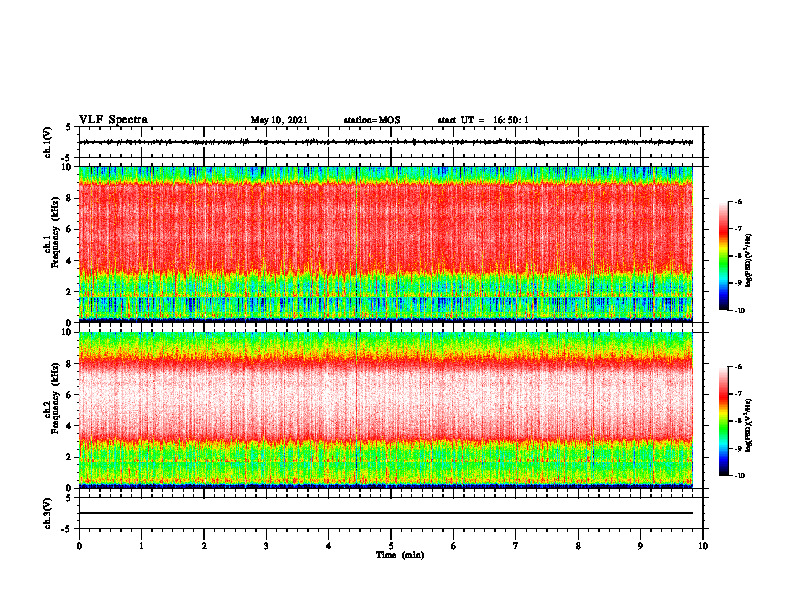
Task: Click the ch.1 voltage waveform trace
Action: click(x=386, y=142)
